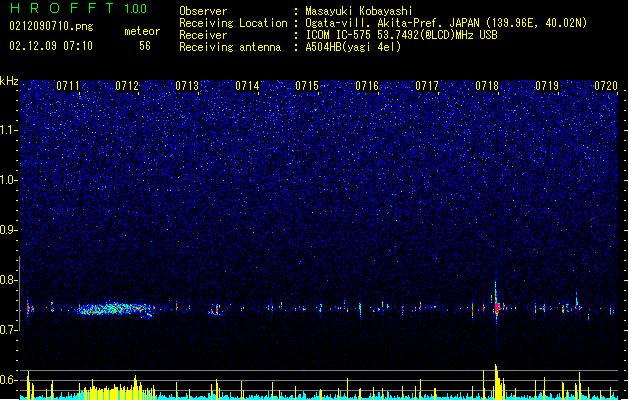Click the 1.1 kHz axis label
This screenshot has width=629, height=400.
tap(9, 130)
